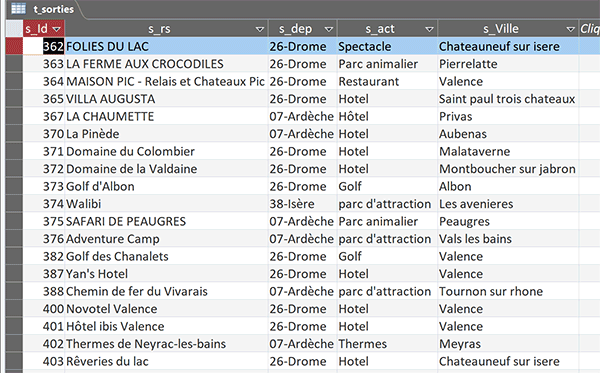Click the cell LA FERME AUX CROCODILES
Screen dimensions: 600x373
click(166, 64)
